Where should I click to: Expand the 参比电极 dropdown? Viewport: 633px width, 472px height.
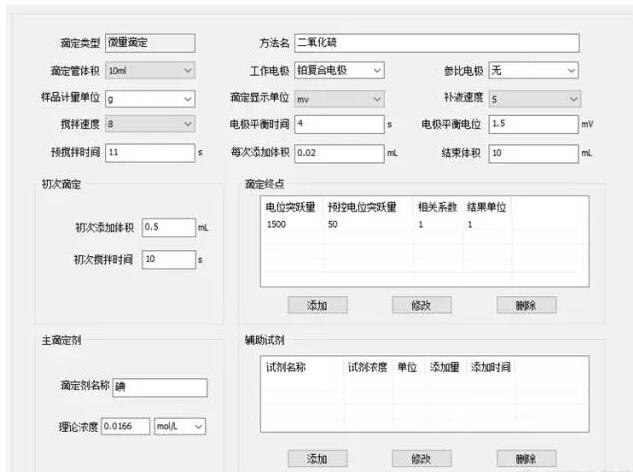[x=533, y=71]
